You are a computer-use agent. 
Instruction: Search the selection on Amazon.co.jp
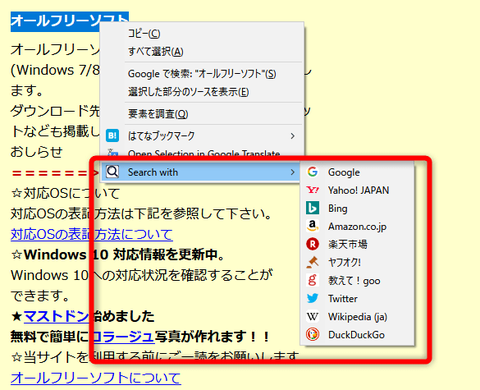[x=357, y=226]
